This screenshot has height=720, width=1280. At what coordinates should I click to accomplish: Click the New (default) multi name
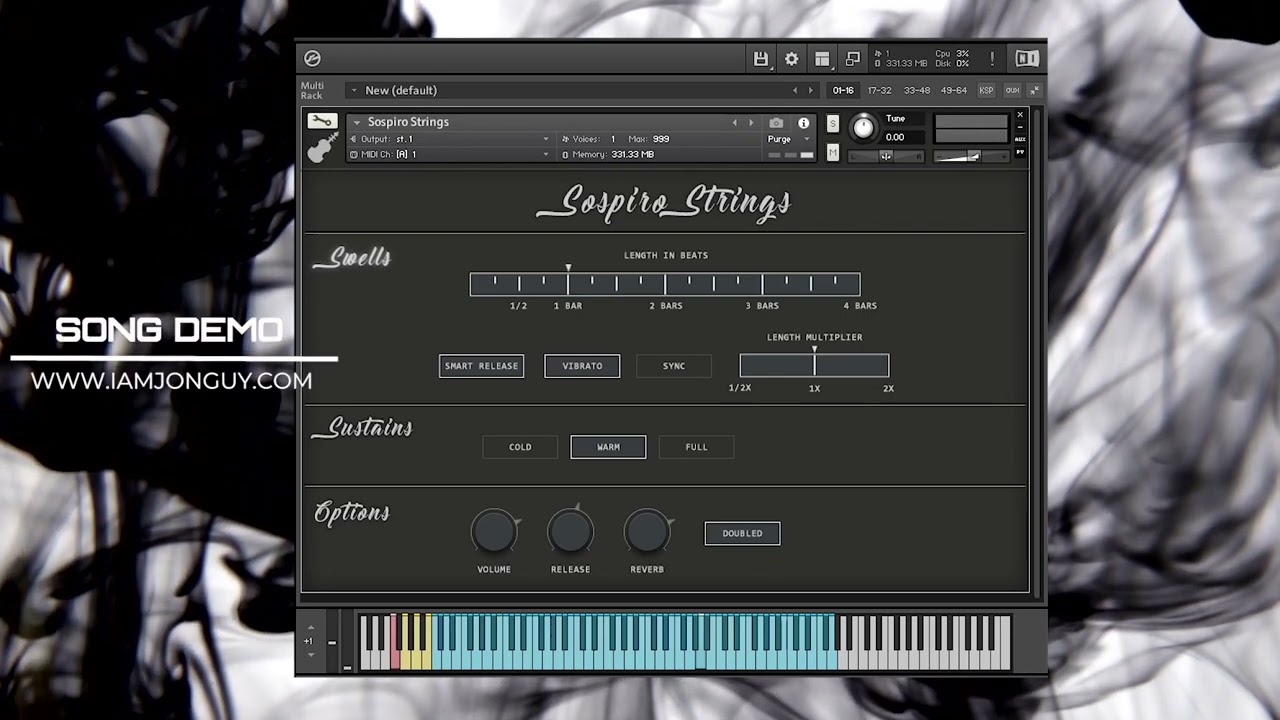[x=401, y=90]
